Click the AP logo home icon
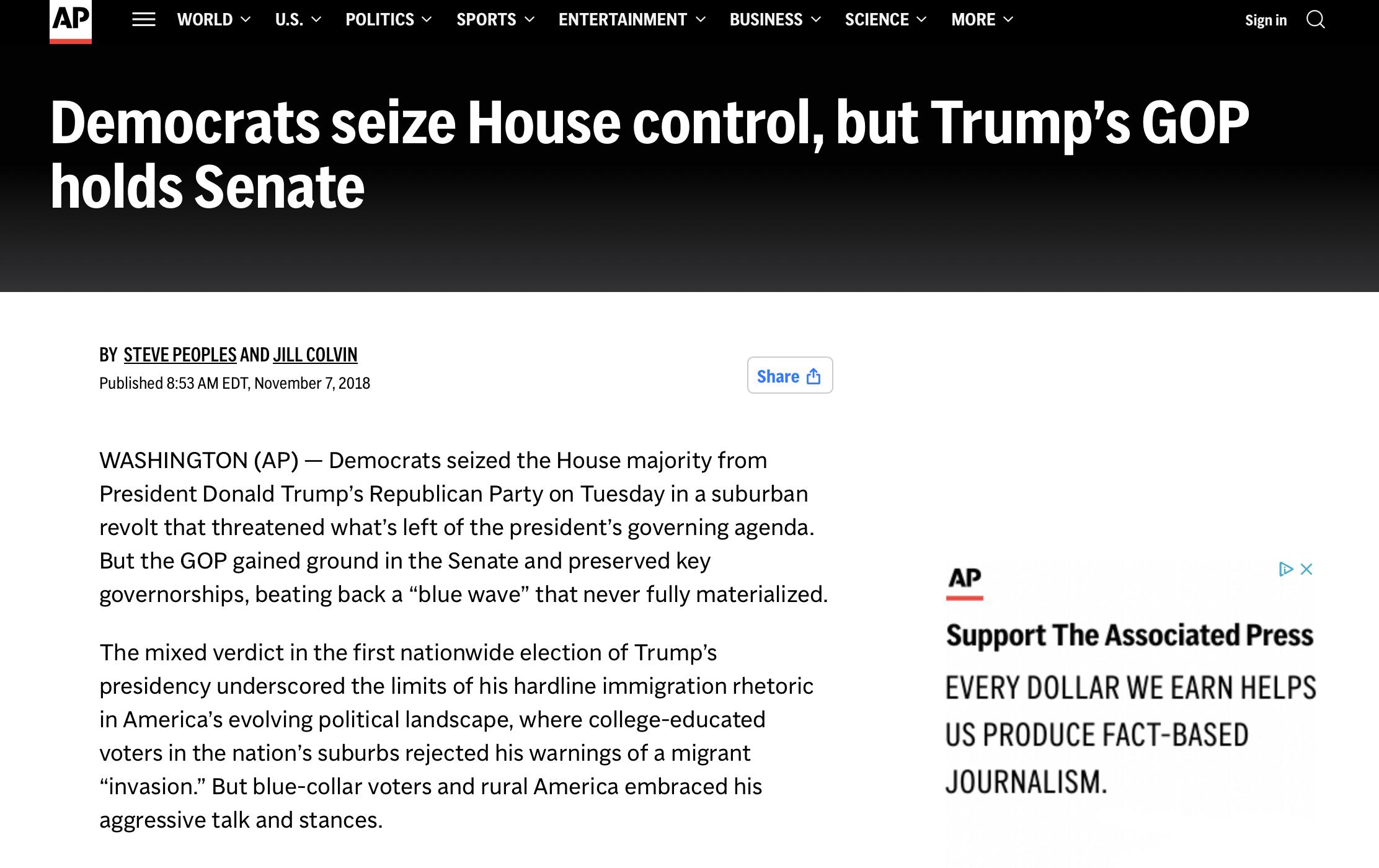The image size is (1379, 868). click(71, 22)
